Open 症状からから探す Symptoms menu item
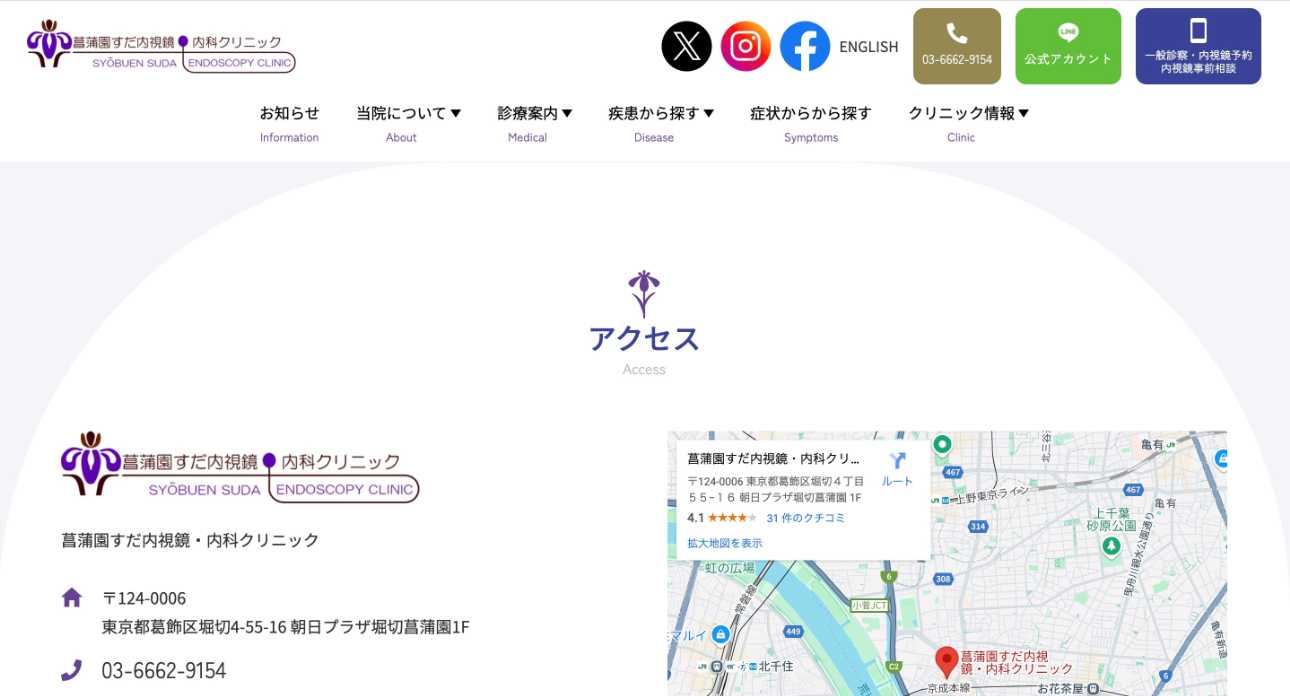This screenshot has height=696, width=1290. click(x=811, y=124)
